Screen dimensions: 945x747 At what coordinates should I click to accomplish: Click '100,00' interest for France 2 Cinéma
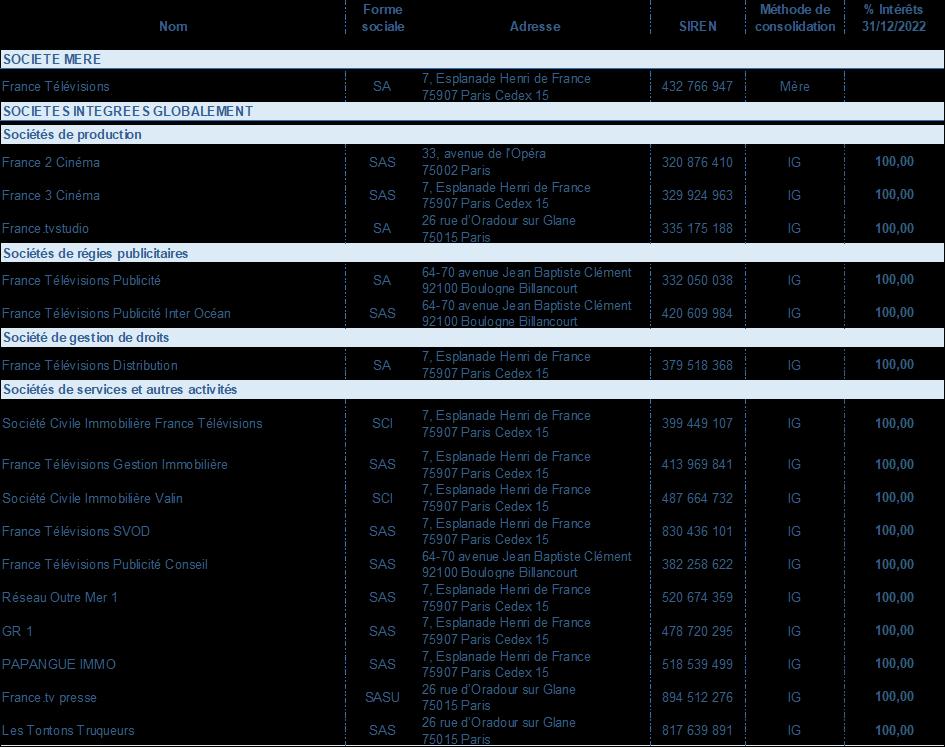coord(894,162)
